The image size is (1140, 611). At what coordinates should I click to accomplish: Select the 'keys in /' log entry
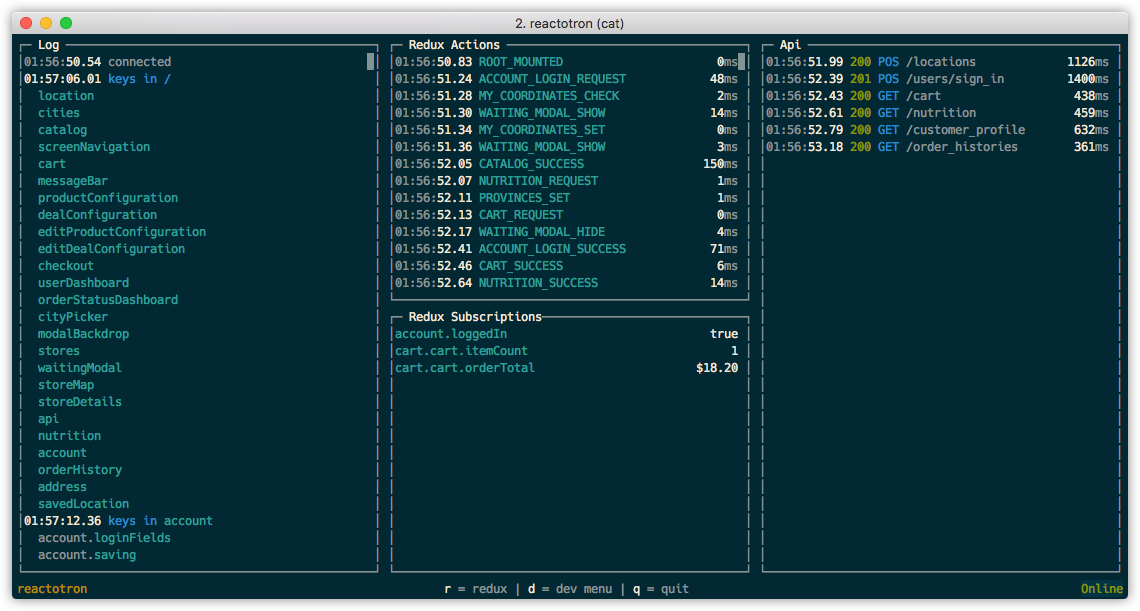pyautogui.click(x=97, y=79)
